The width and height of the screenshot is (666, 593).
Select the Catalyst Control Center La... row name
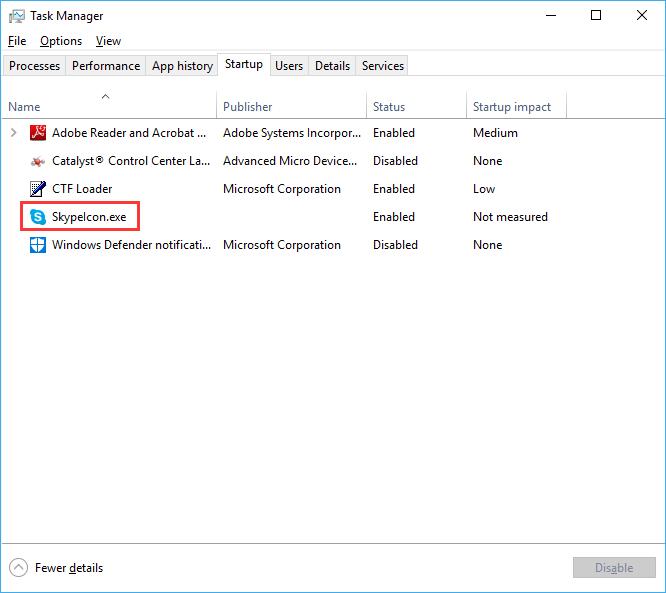point(131,161)
